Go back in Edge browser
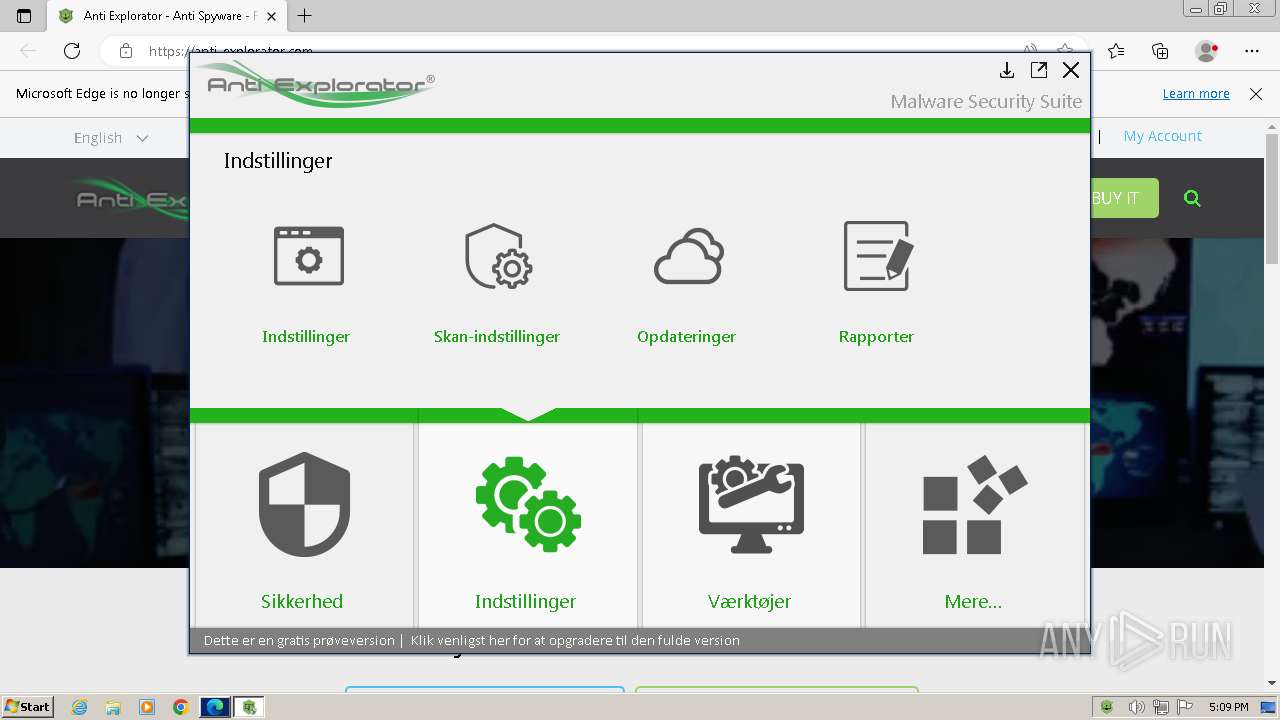The height and width of the screenshot is (720, 1280). click(28, 51)
